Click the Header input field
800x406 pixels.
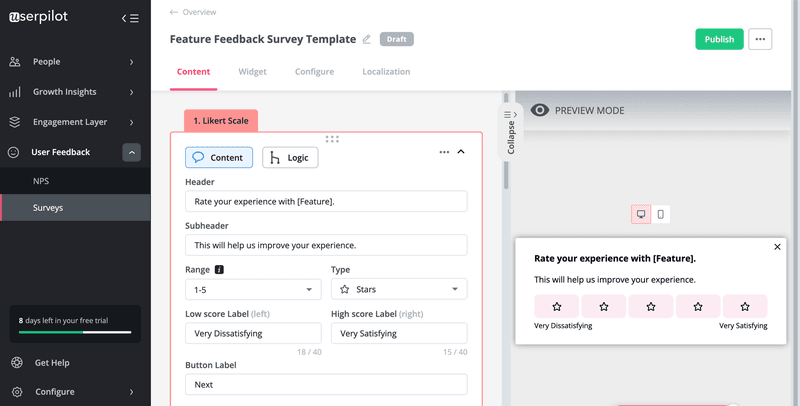[x=326, y=201]
